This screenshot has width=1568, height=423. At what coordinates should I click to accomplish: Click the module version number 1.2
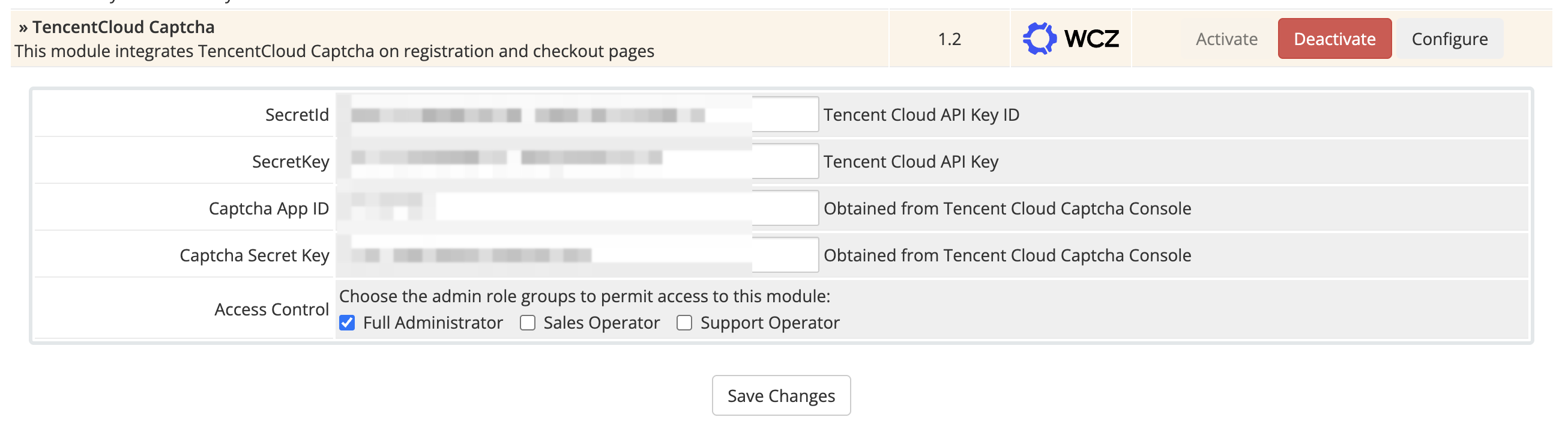[949, 39]
